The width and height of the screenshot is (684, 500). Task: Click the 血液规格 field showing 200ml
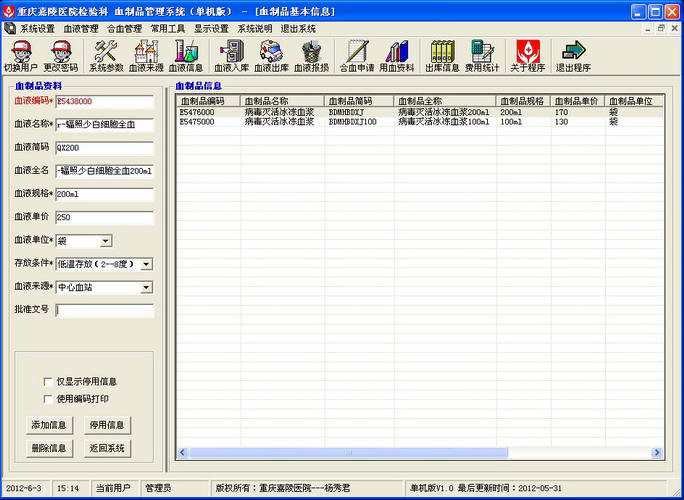[105, 194]
